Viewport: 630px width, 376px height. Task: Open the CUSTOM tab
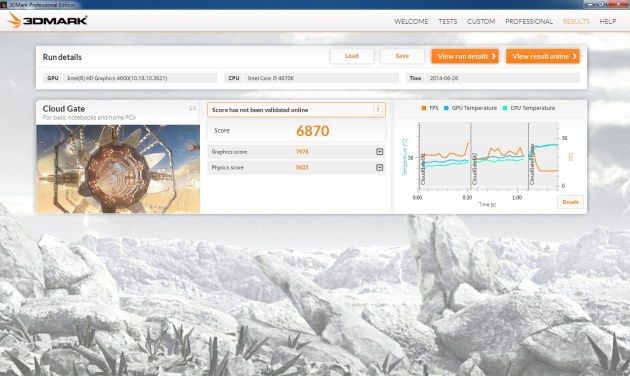tap(481, 21)
